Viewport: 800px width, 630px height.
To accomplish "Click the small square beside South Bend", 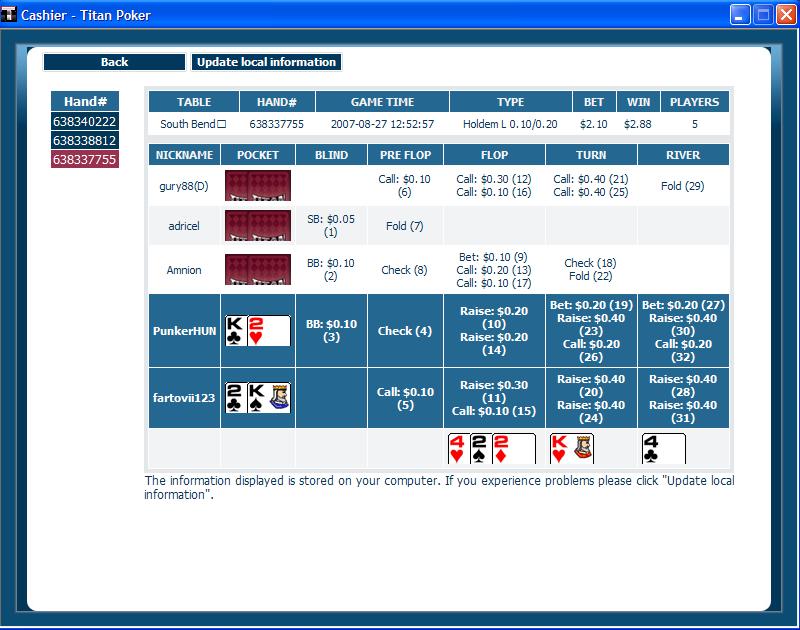I will pyautogui.click(x=222, y=125).
